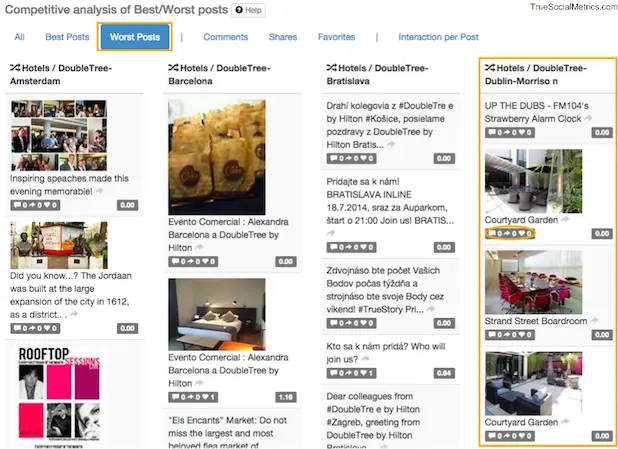Click the Hotels / DoubleTree-Amsterdam column header

[x=61, y=75]
